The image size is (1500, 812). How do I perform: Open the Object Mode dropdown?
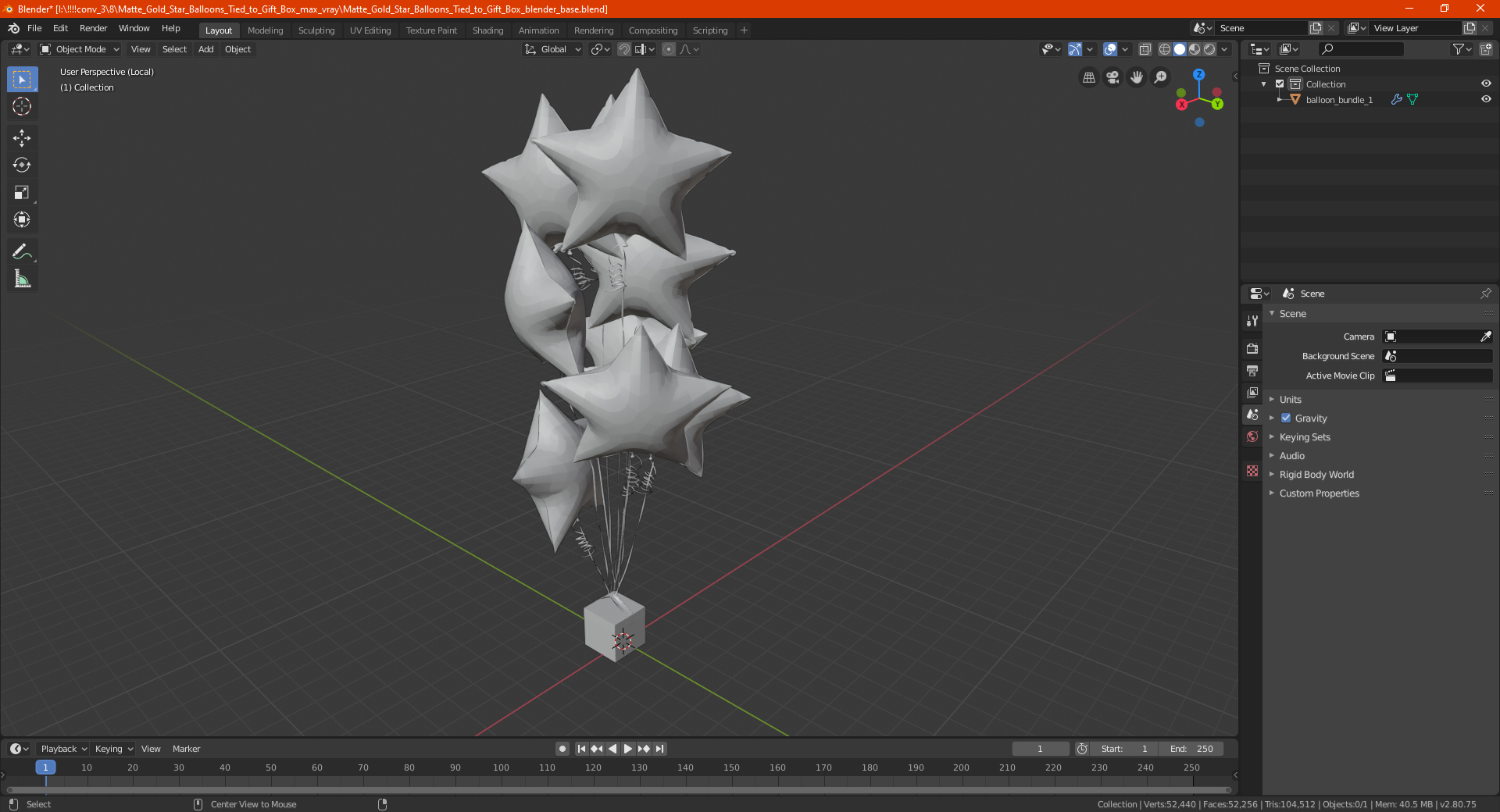(x=80, y=49)
